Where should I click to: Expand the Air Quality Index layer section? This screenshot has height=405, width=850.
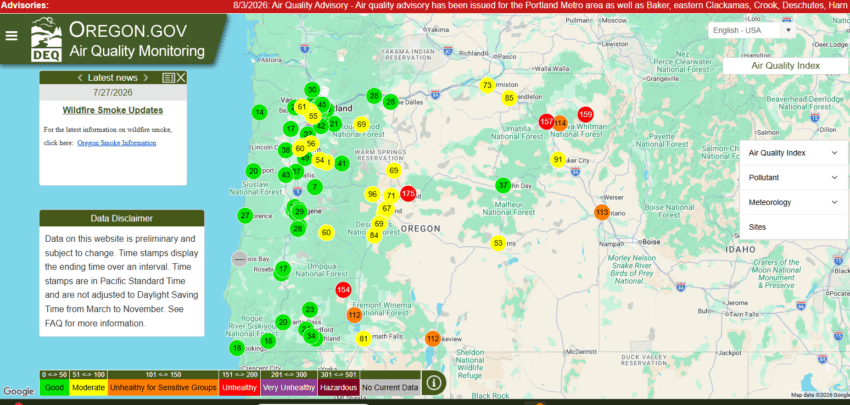[793, 153]
